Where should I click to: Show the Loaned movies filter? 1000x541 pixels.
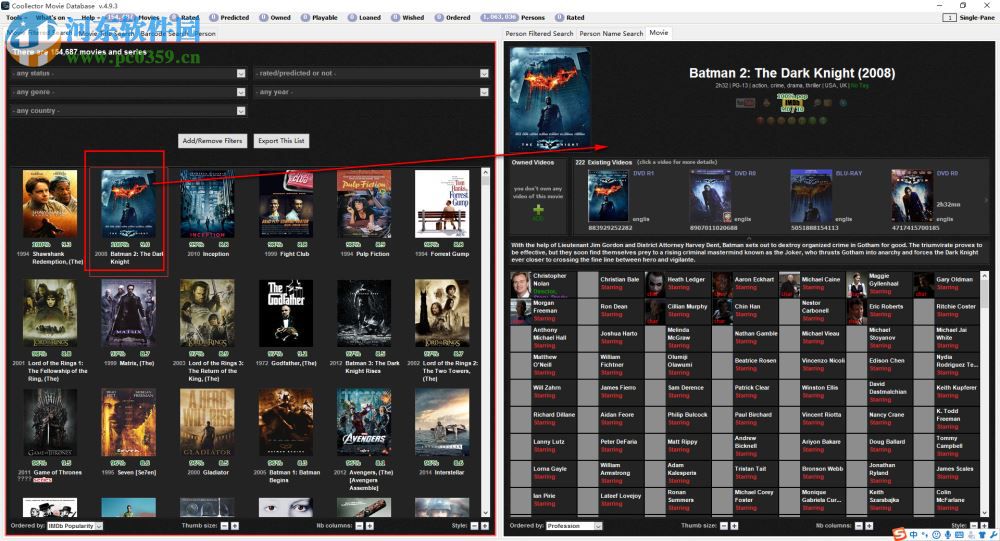click(x=364, y=18)
